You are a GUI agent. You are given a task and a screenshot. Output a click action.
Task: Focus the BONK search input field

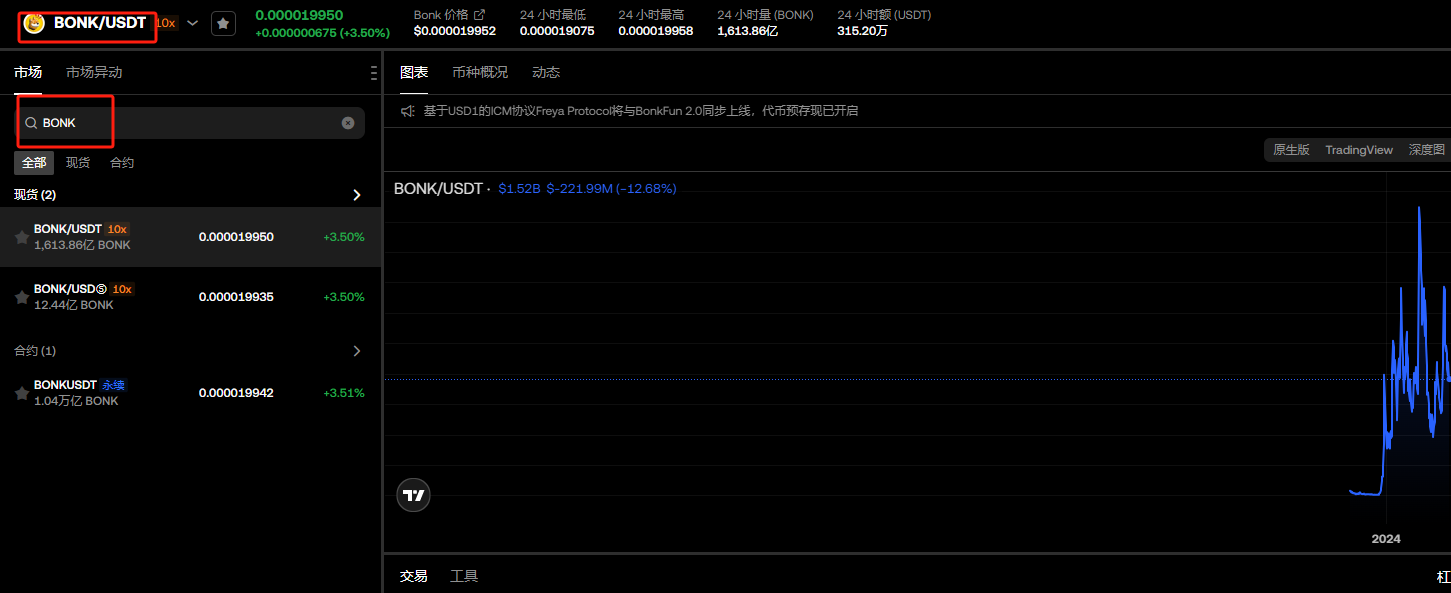[190, 123]
